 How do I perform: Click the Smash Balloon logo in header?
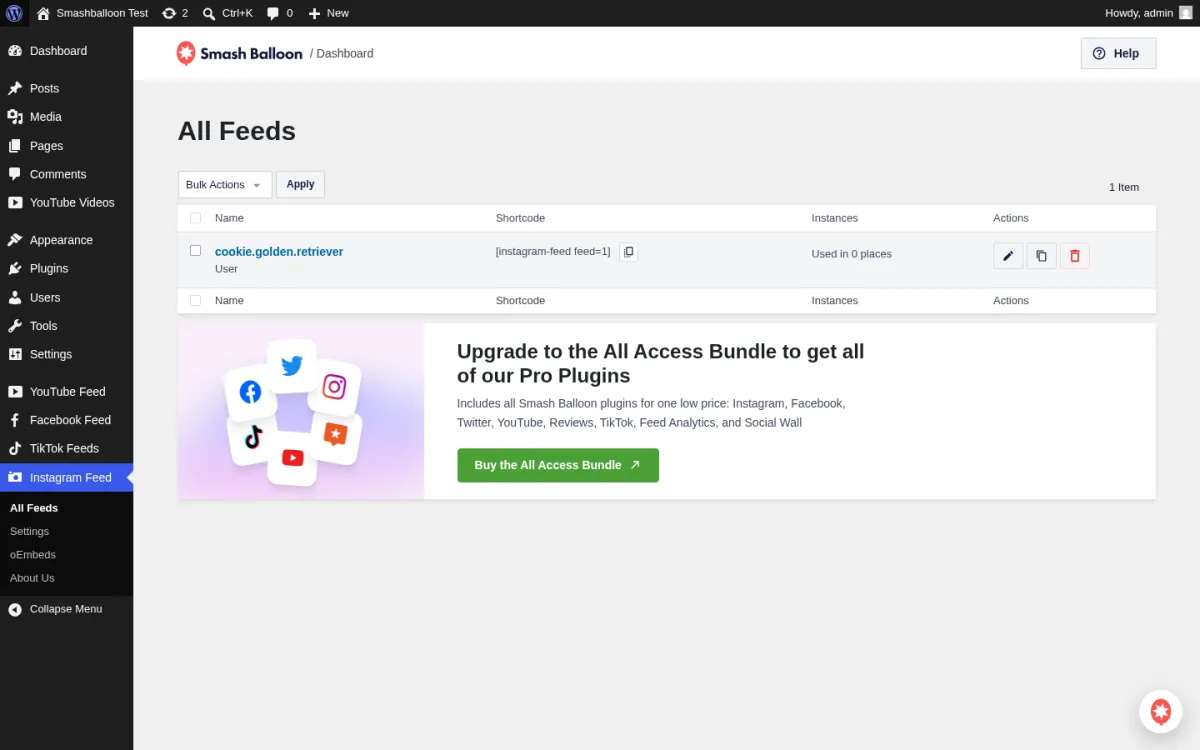[239, 53]
